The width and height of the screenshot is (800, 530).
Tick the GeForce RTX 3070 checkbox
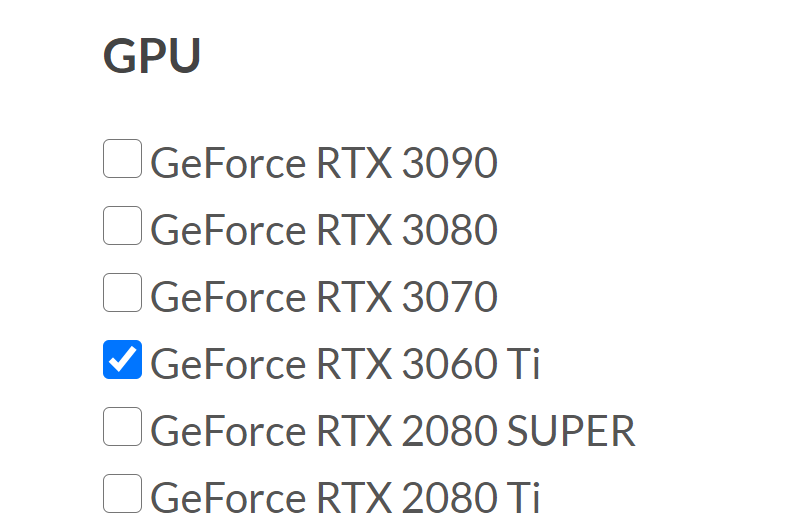point(122,294)
